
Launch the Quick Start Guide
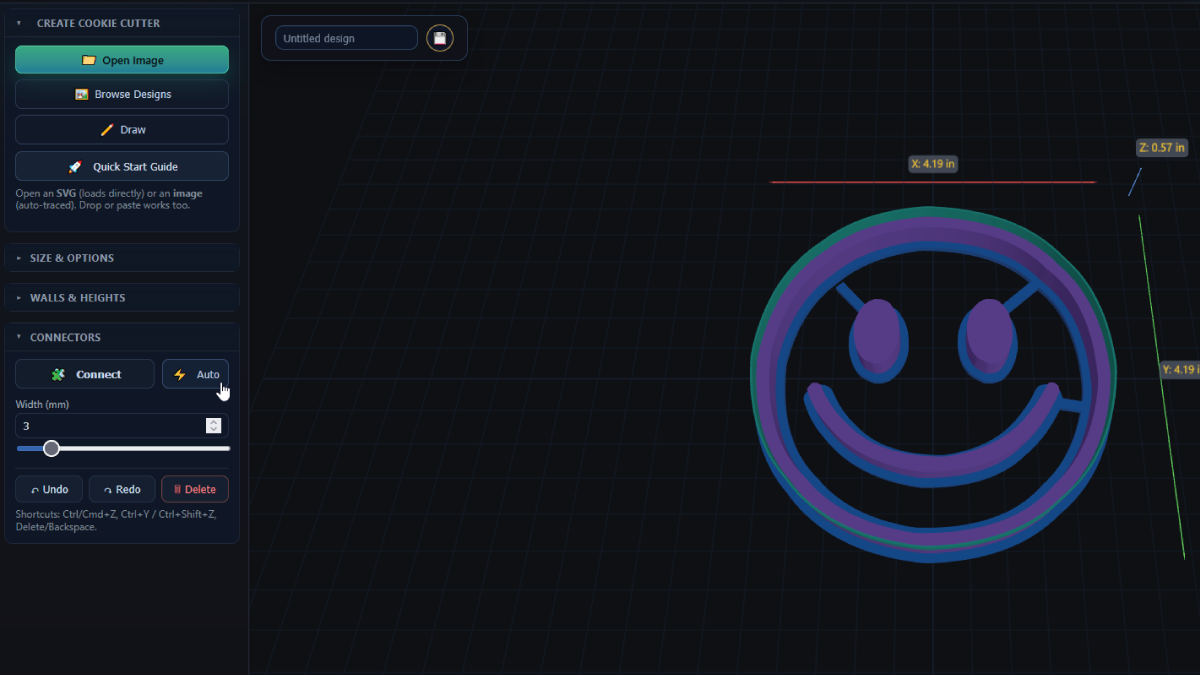[x=122, y=166]
